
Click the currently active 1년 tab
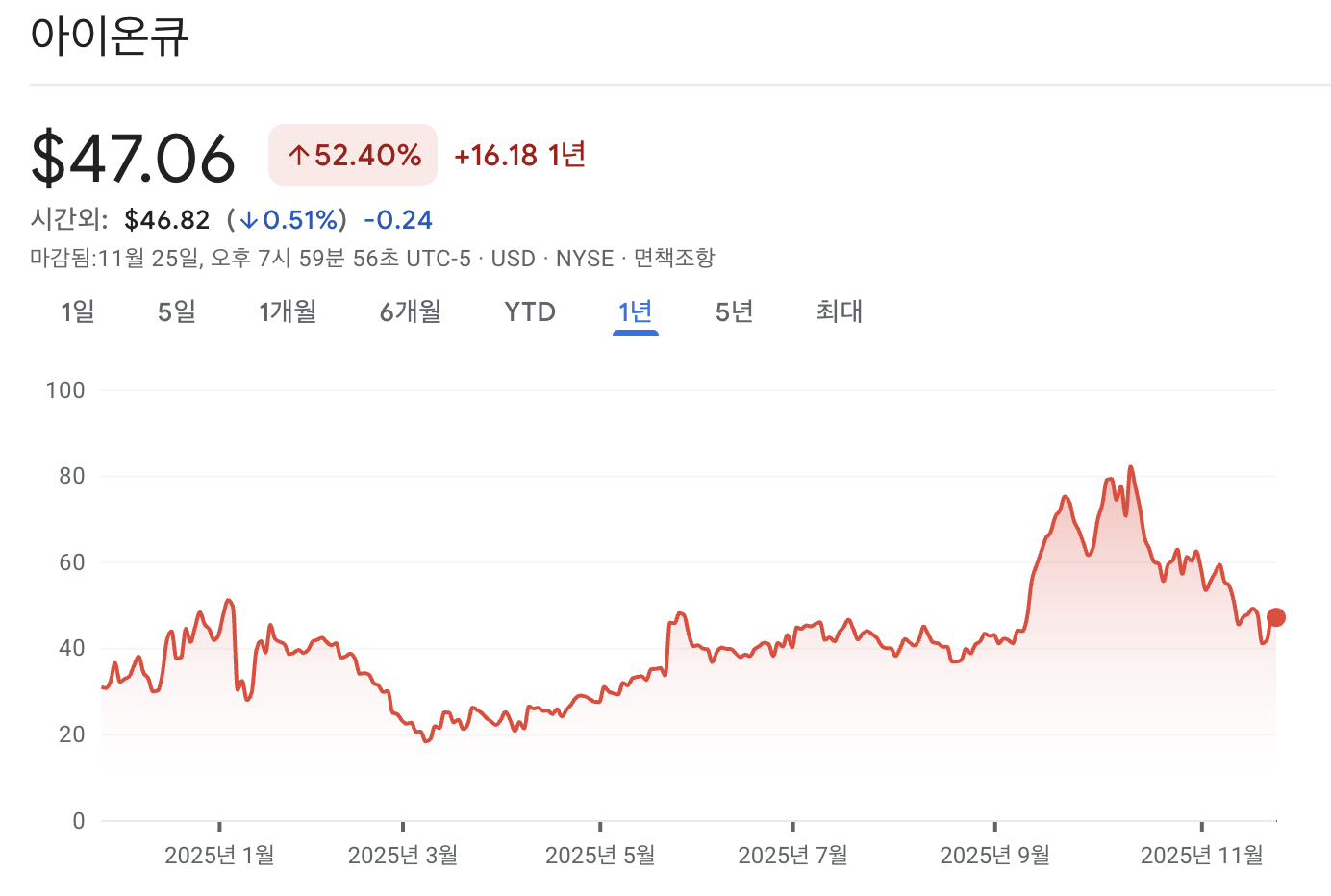pyautogui.click(x=635, y=311)
